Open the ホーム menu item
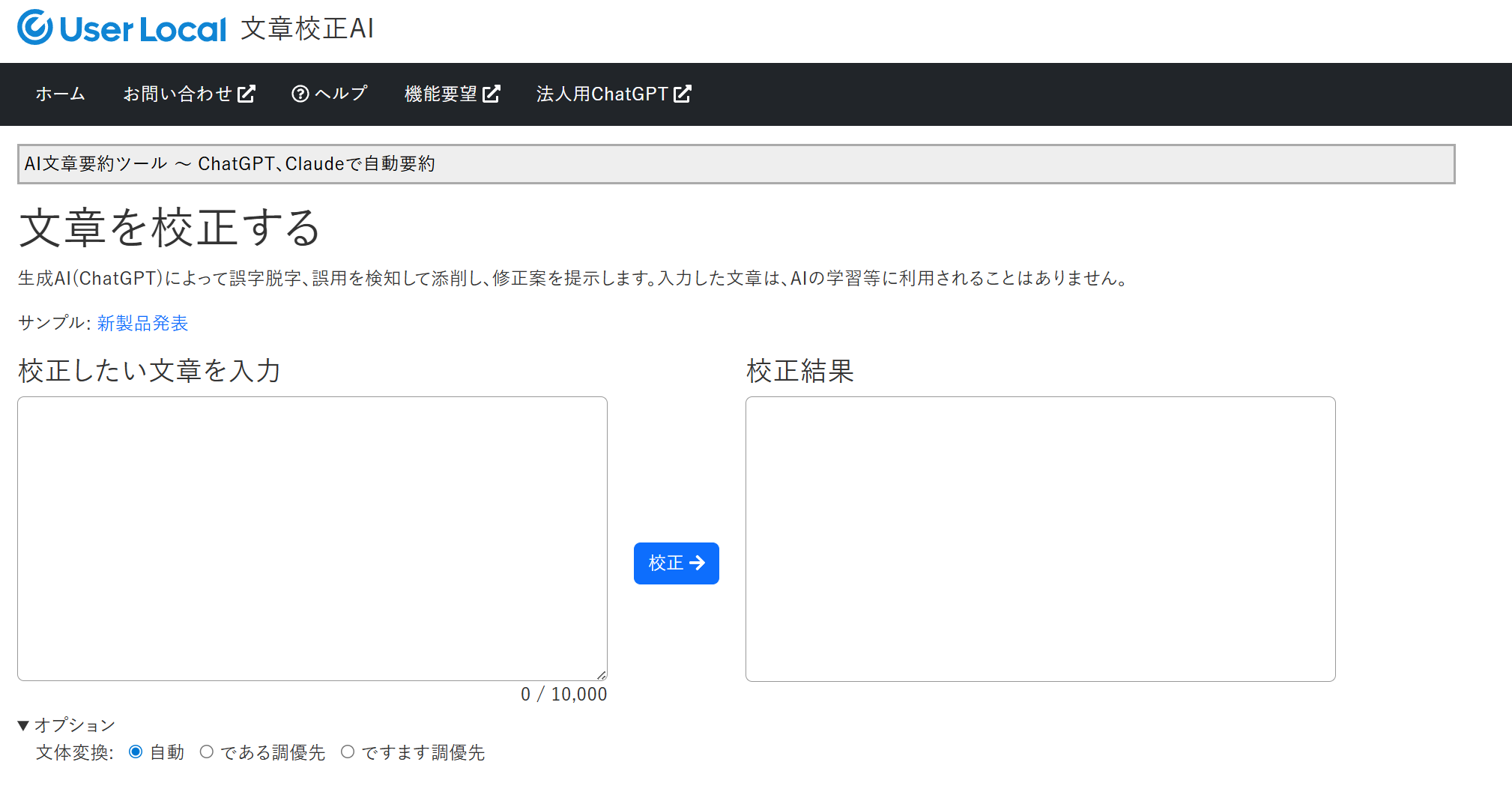The width and height of the screenshot is (1512, 786). pyautogui.click(x=60, y=94)
